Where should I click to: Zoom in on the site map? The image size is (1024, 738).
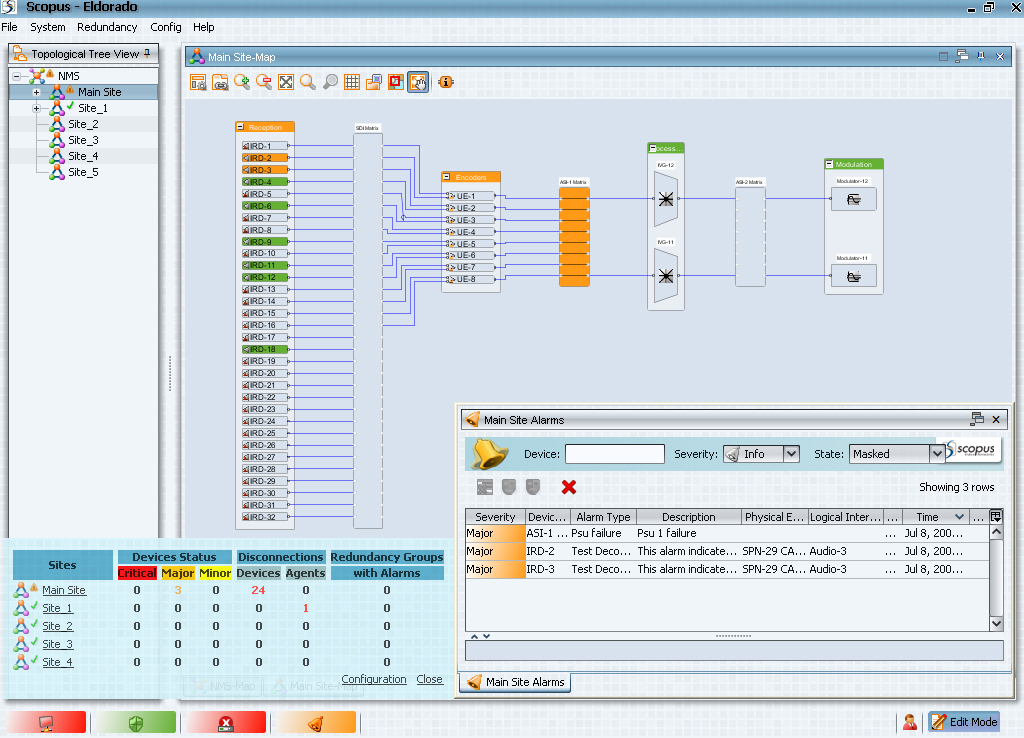click(x=242, y=82)
